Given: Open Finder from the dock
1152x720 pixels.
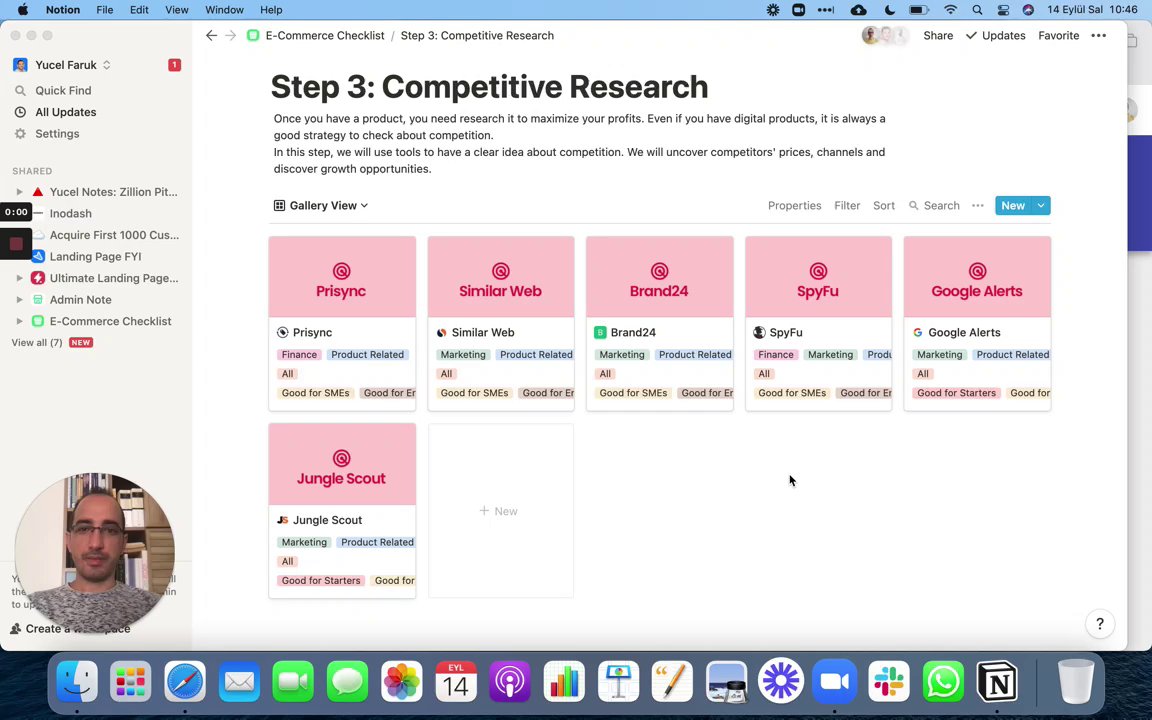Looking at the screenshot, I should [x=77, y=682].
